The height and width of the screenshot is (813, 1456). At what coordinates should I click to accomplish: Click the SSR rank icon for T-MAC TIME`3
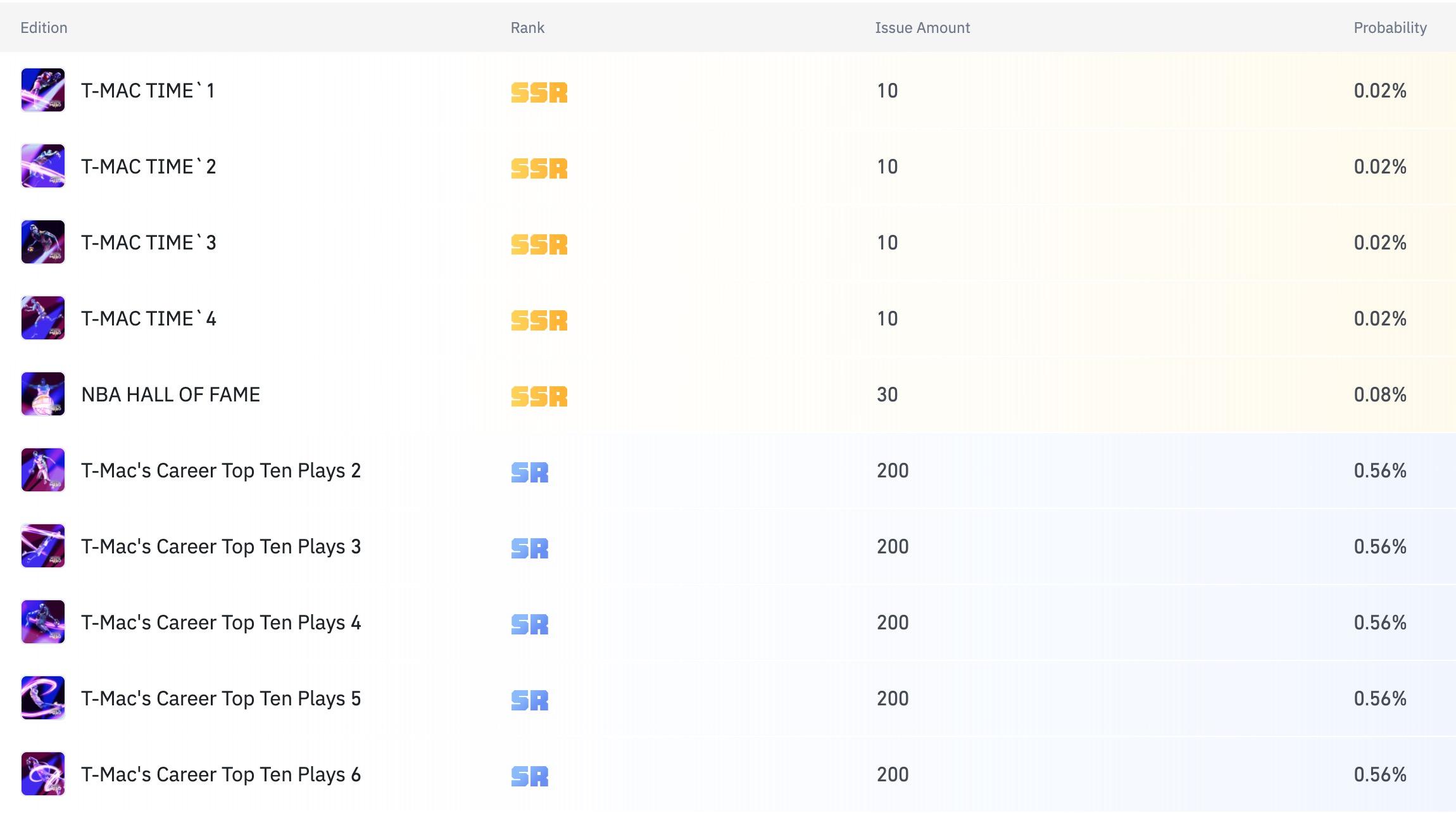click(539, 244)
